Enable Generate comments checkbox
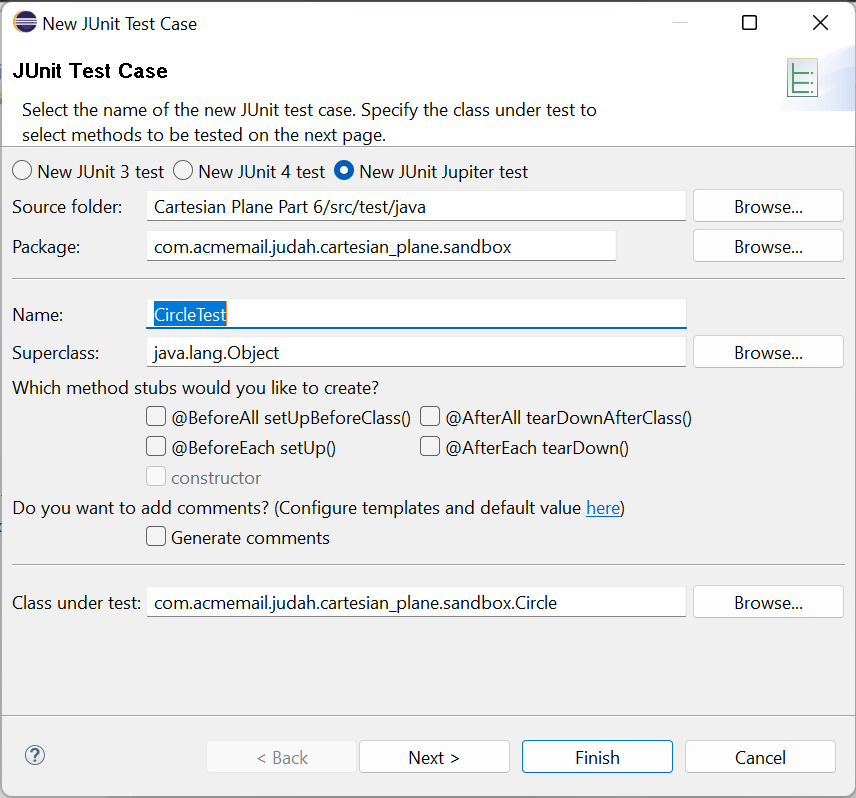The width and height of the screenshot is (856, 798). pyautogui.click(x=156, y=537)
